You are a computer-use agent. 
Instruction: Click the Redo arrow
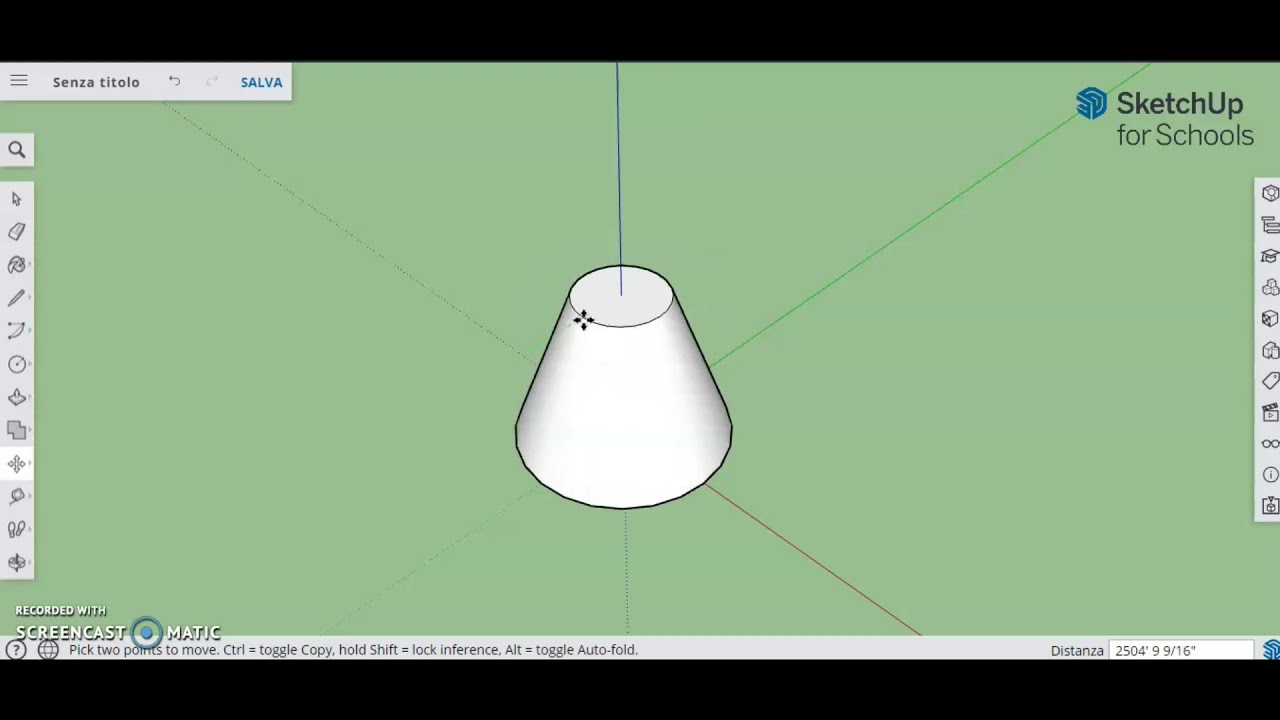coord(212,82)
